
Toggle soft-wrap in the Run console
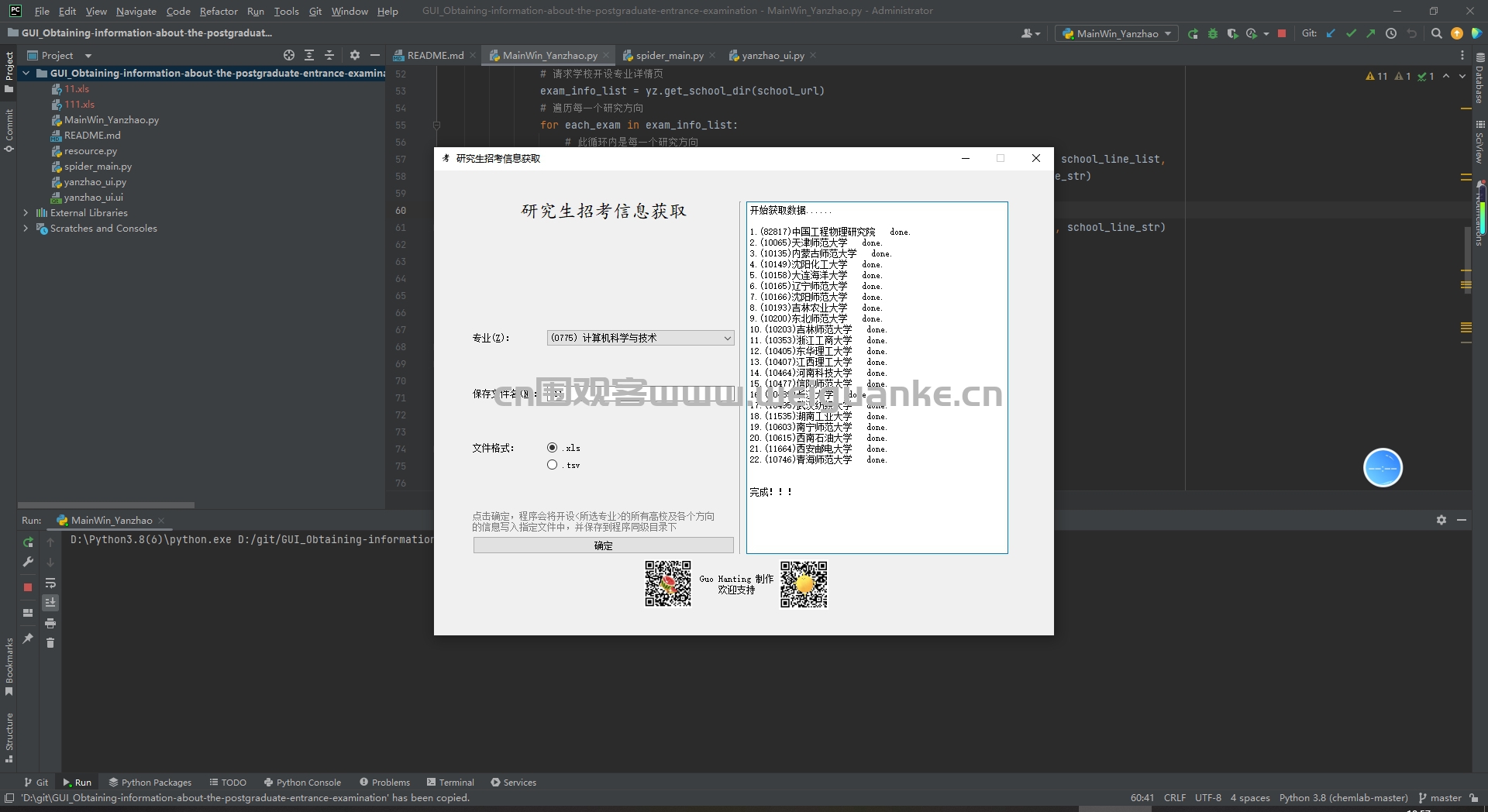tap(50, 583)
